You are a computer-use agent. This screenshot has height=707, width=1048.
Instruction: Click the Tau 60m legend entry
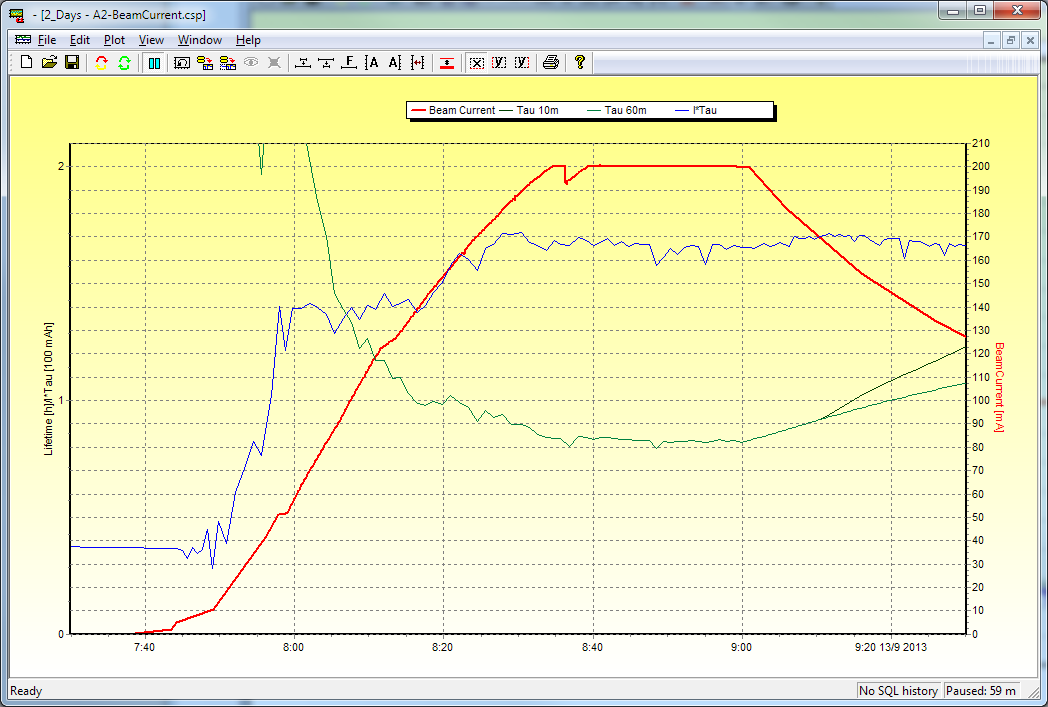coord(625,110)
